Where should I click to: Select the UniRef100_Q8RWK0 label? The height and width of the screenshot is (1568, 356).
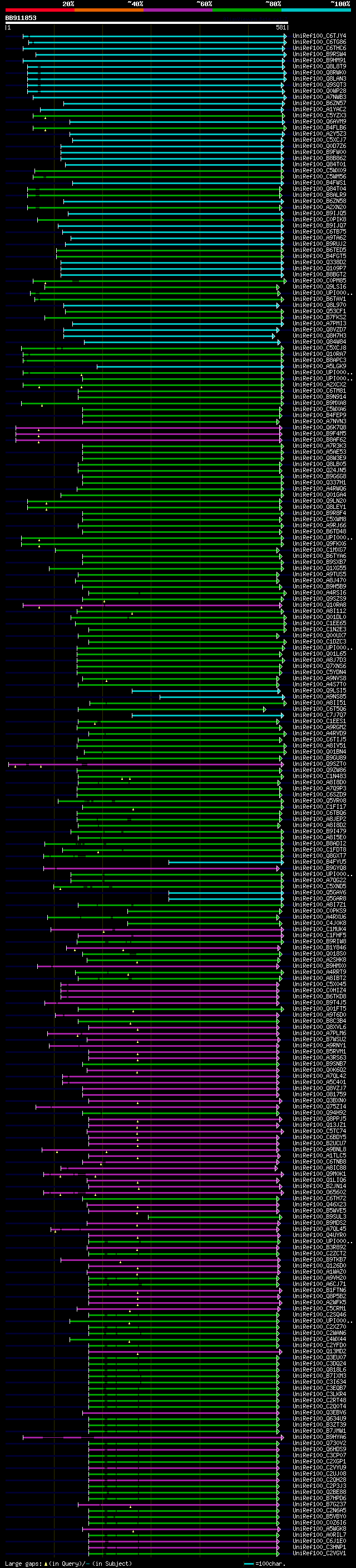tap(319, 72)
